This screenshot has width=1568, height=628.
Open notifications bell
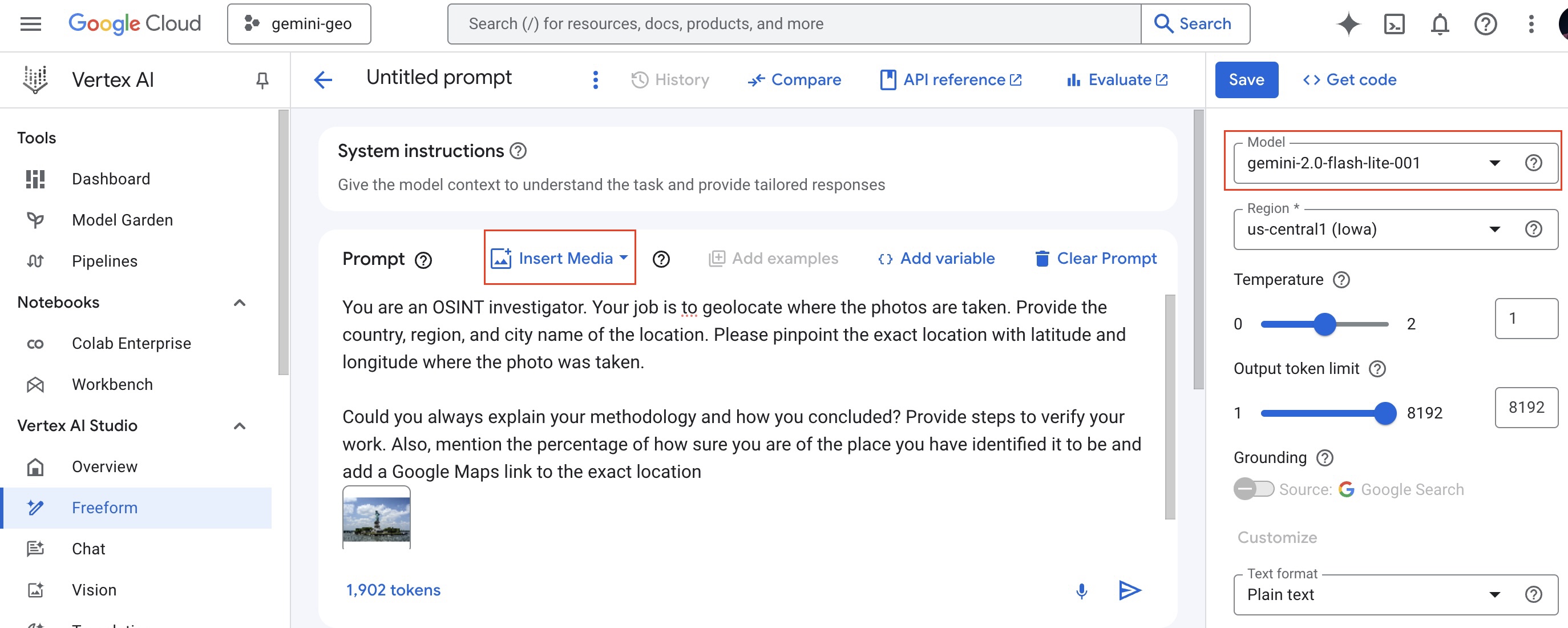pos(1440,24)
